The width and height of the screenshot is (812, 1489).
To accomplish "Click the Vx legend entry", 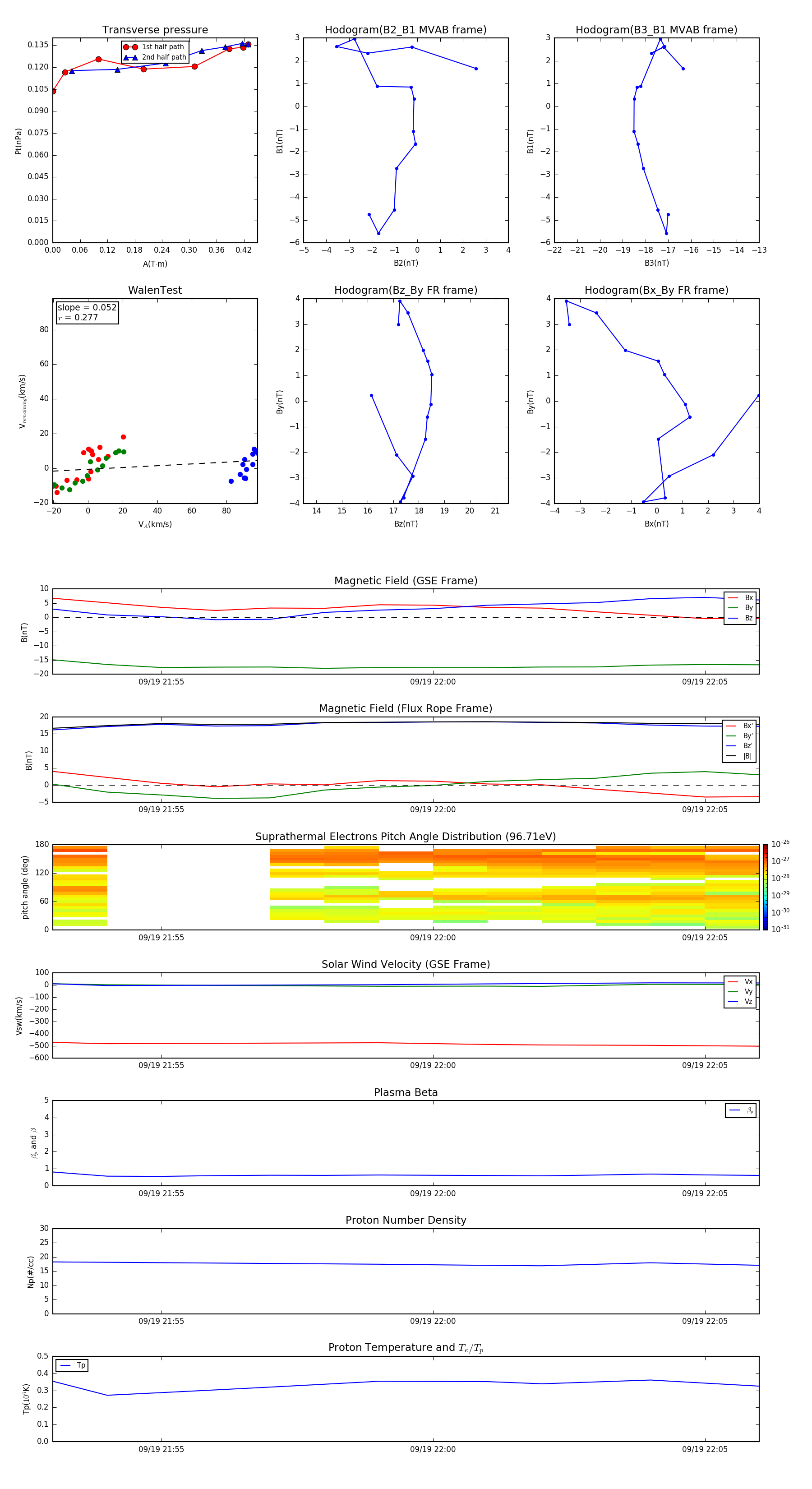I will pos(740,981).
